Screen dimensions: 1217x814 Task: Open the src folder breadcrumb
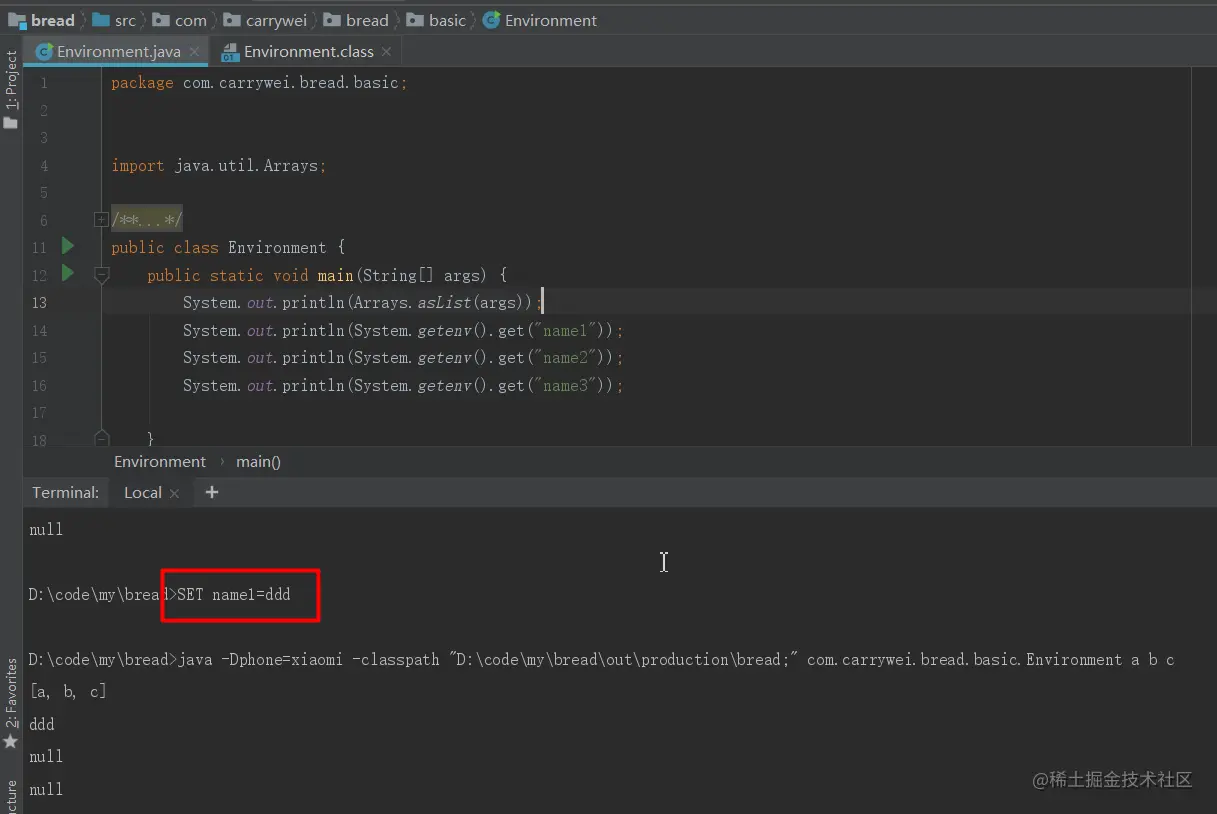coord(114,20)
